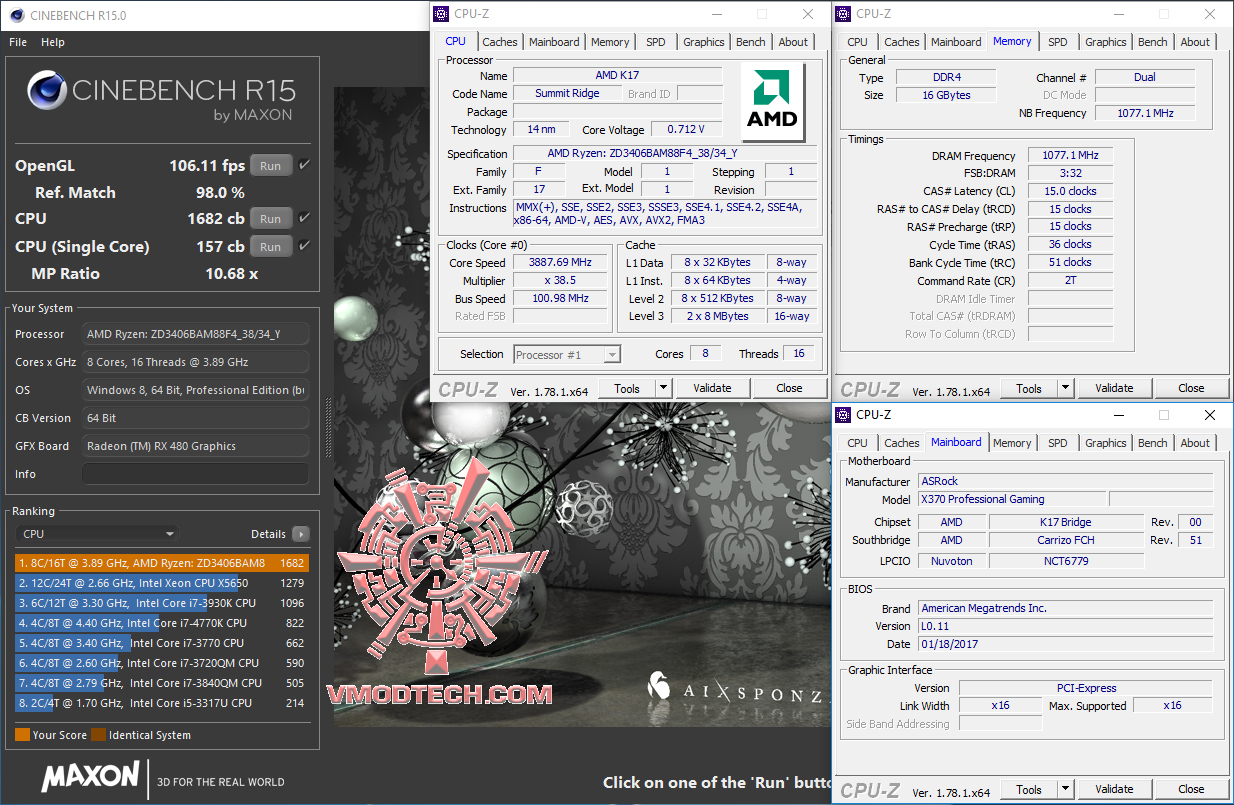The image size is (1234, 805).
Task: Click Validate in the Memory window
Action: [1114, 388]
